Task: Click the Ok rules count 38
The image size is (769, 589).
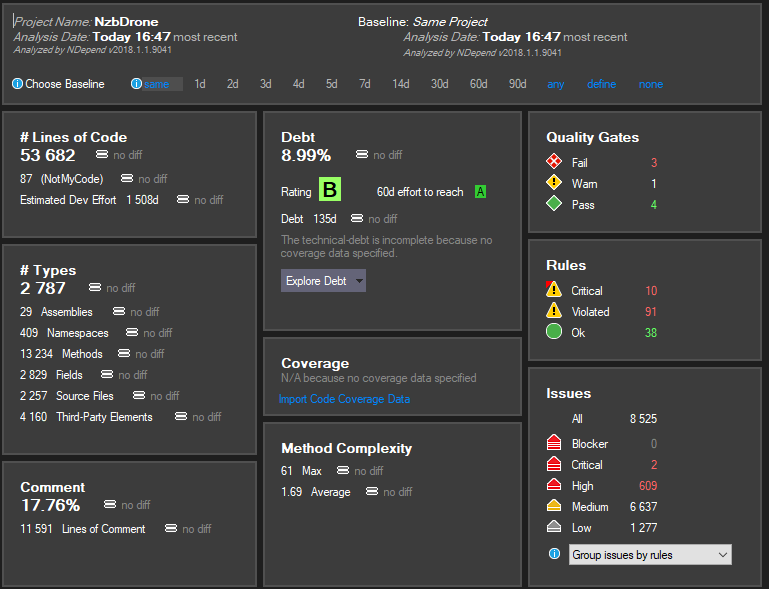Action: pyautogui.click(x=651, y=333)
